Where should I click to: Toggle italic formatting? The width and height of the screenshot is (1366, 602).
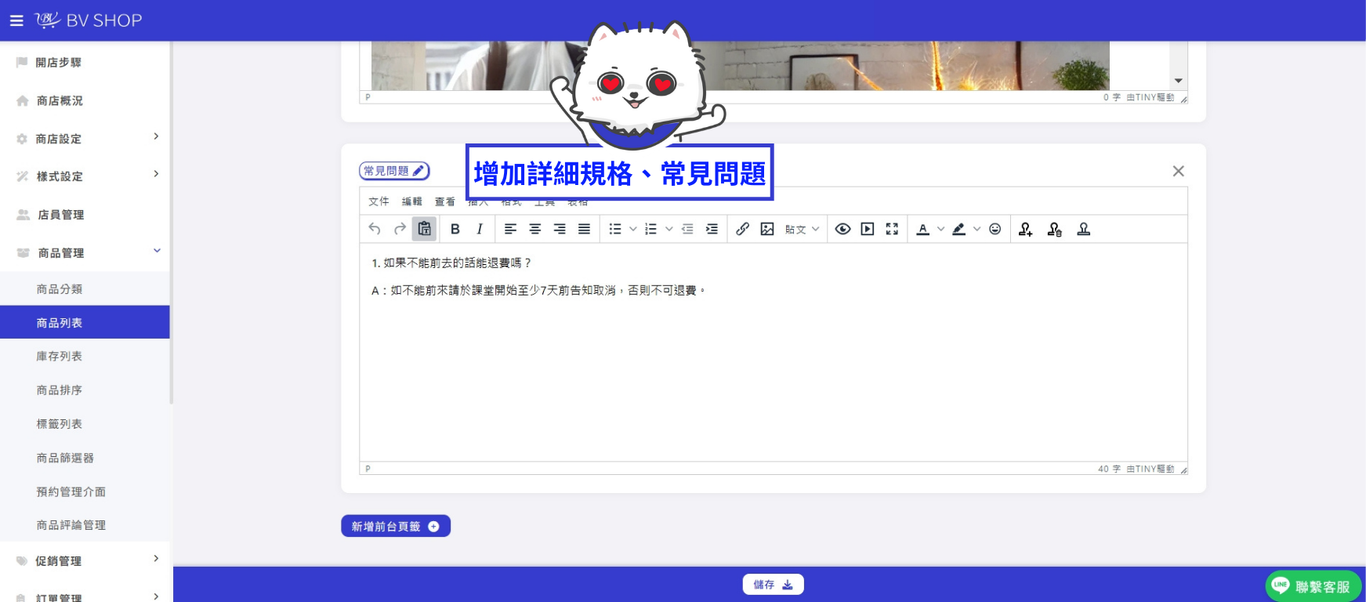click(480, 229)
